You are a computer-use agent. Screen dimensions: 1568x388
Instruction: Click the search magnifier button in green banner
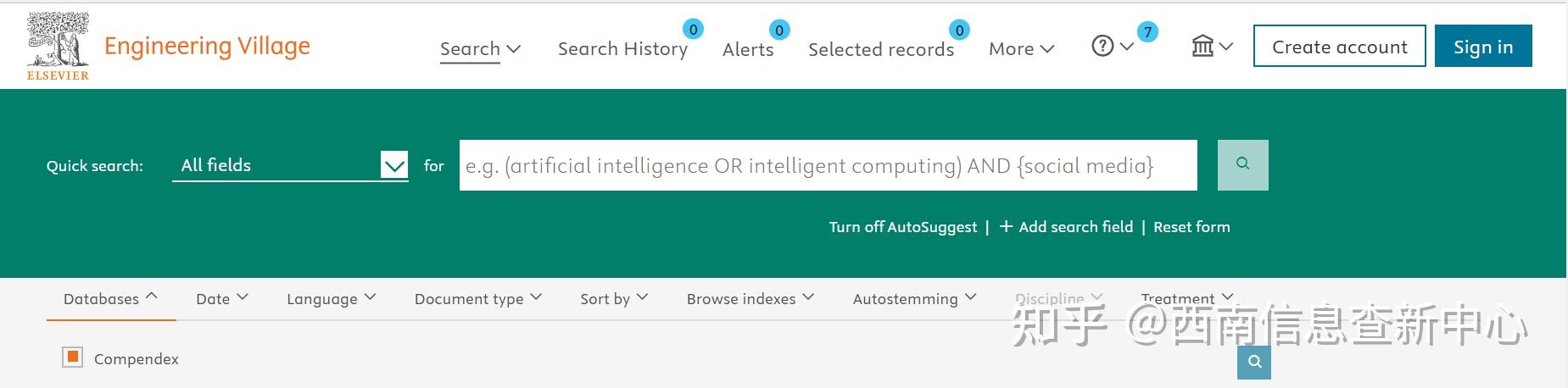[x=1242, y=164]
